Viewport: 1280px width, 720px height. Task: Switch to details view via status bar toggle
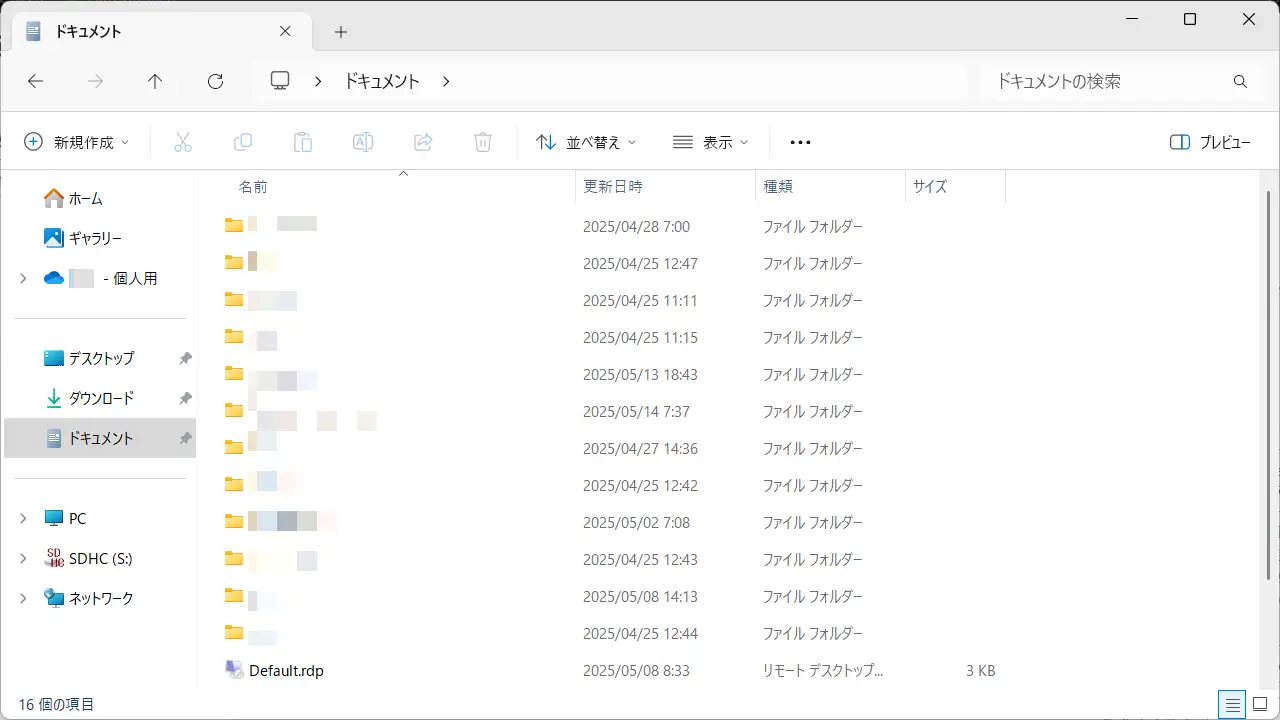1233,704
